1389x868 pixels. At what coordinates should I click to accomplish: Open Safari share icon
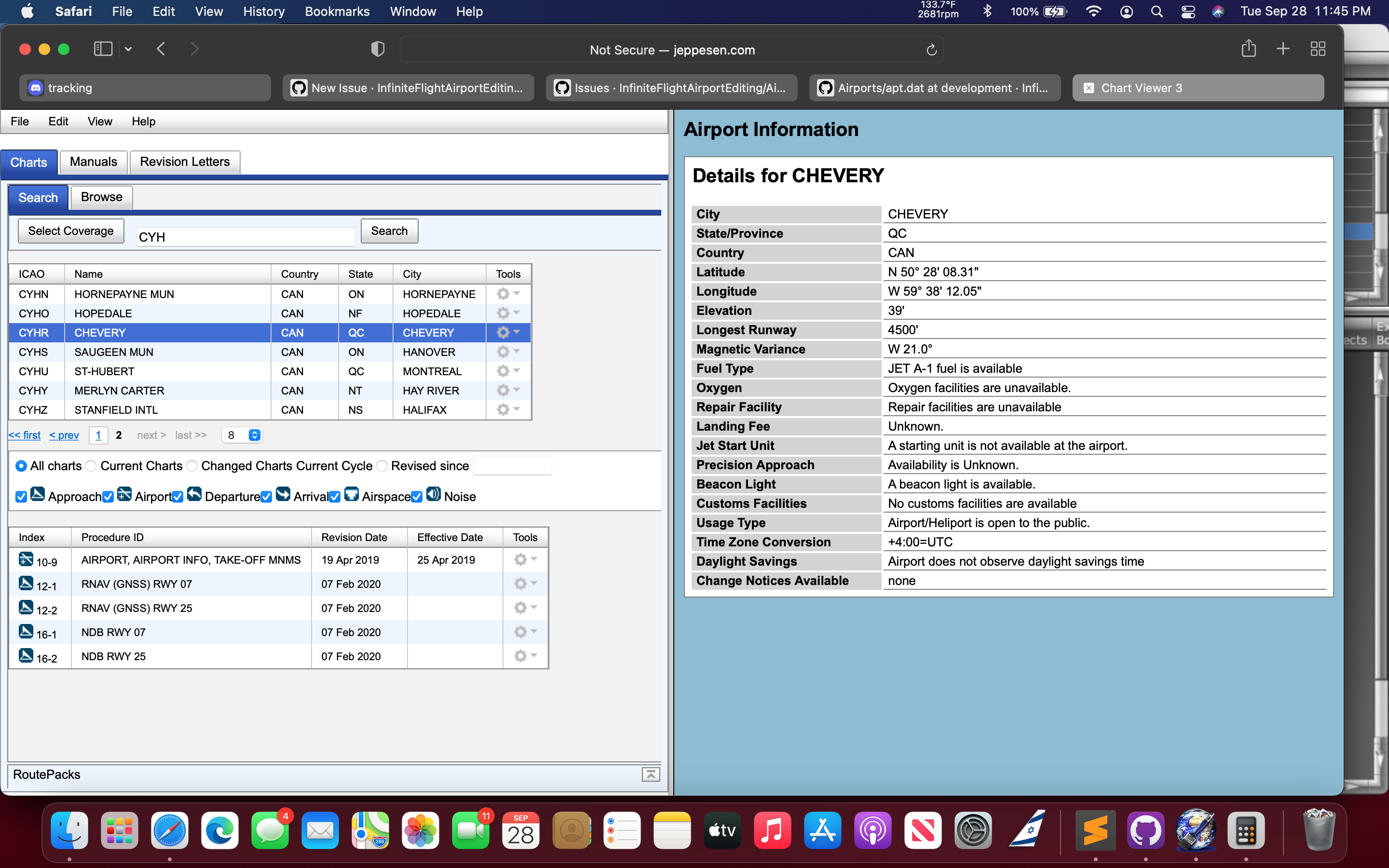click(1248, 49)
